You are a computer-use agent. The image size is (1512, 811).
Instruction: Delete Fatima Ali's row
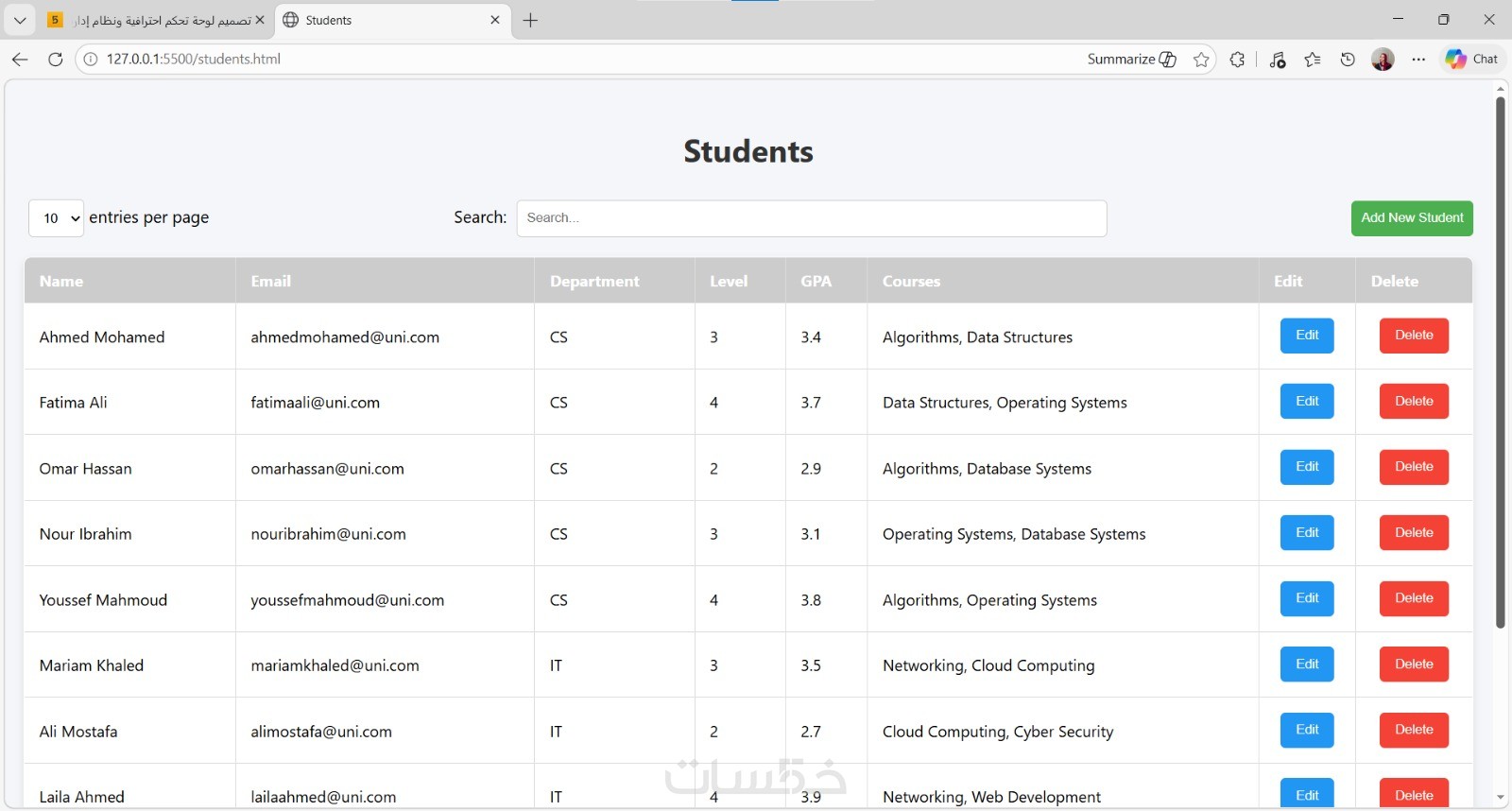(1414, 402)
